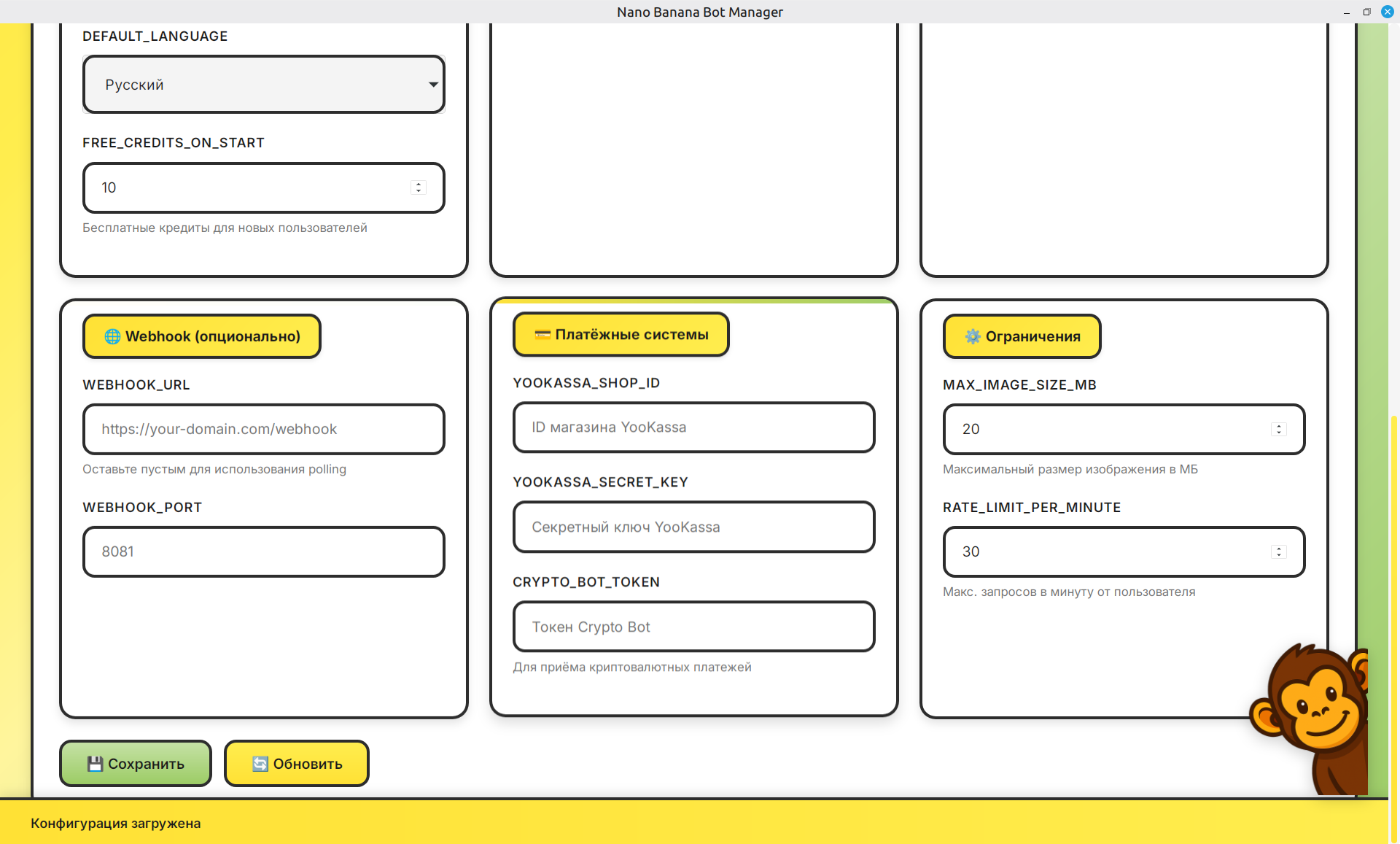
Task: Click the FREE_CREDITS_ON_START spinner arrows
Action: pyautogui.click(x=419, y=187)
